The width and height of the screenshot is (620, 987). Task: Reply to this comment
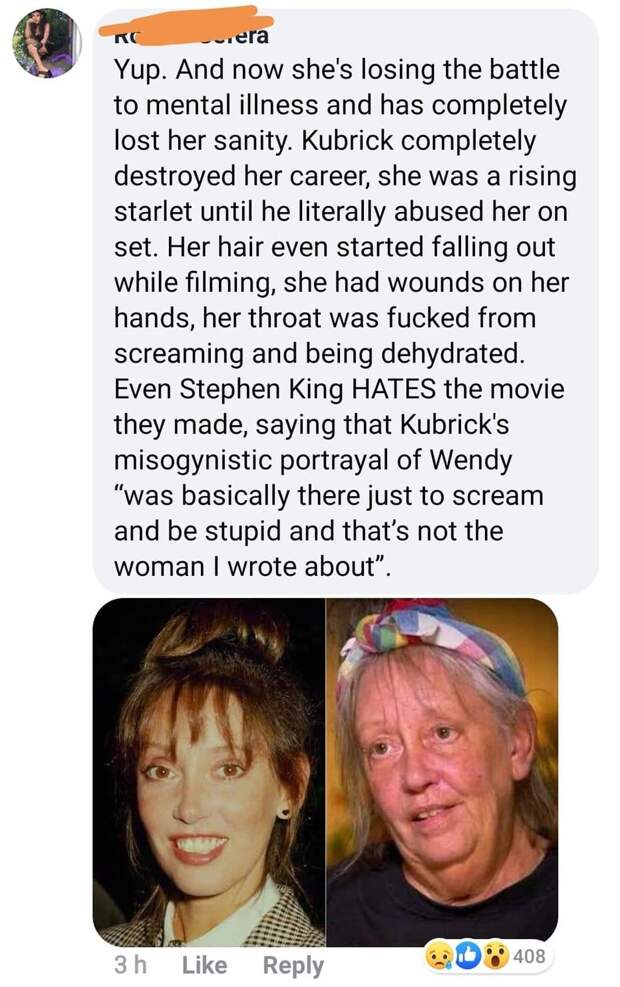coord(293,965)
